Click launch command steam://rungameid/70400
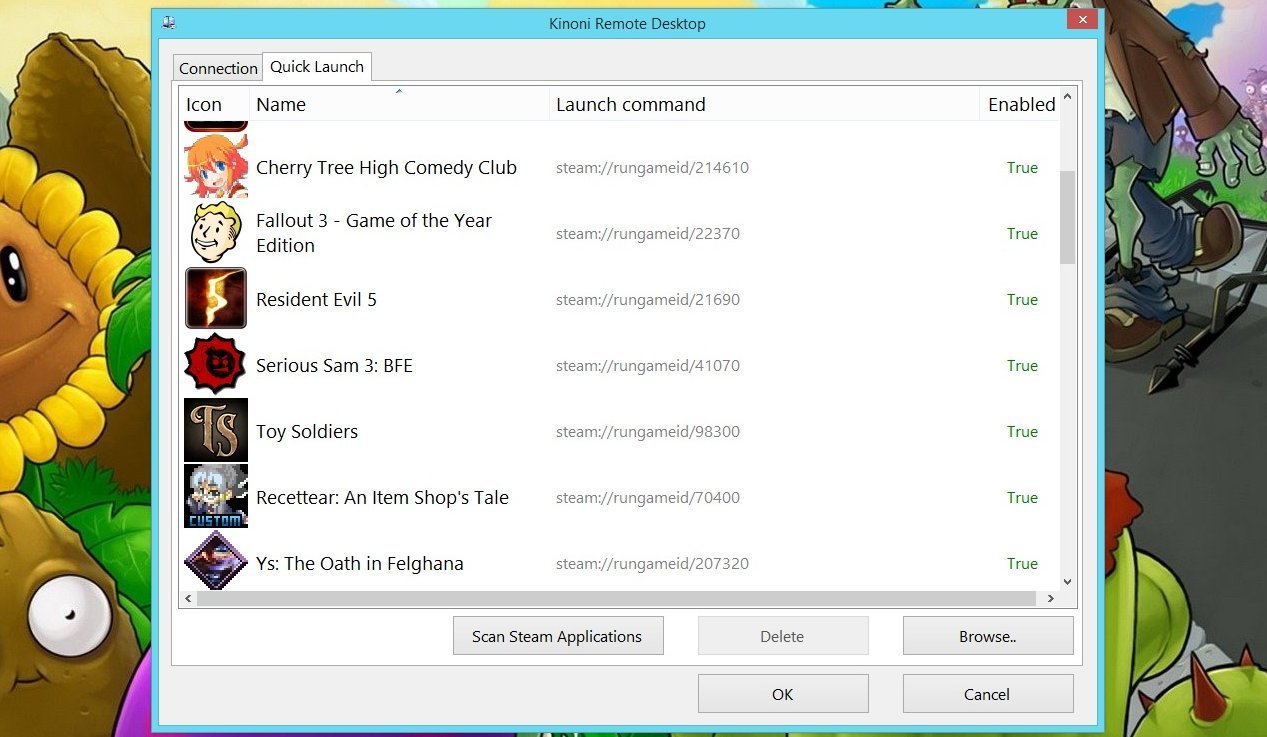Image resolution: width=1267 pixels, height=737 pixels. coord(648,498)
